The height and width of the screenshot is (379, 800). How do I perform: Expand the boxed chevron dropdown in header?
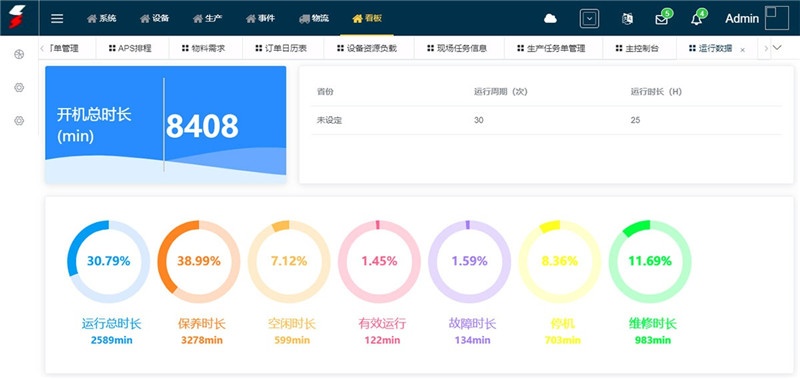[589, 19]
